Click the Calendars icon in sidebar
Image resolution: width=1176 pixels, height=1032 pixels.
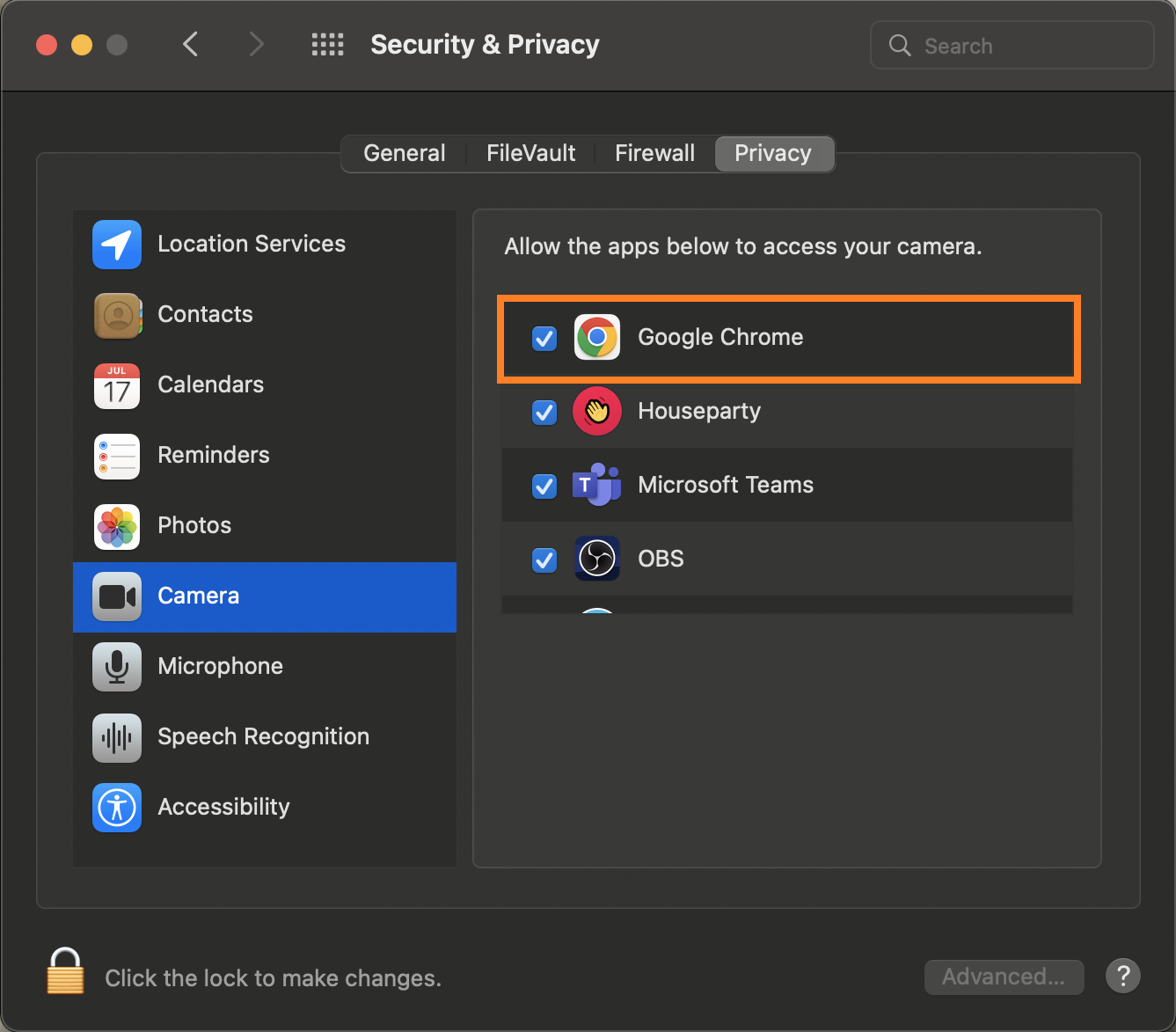click(x=117, y=385)
